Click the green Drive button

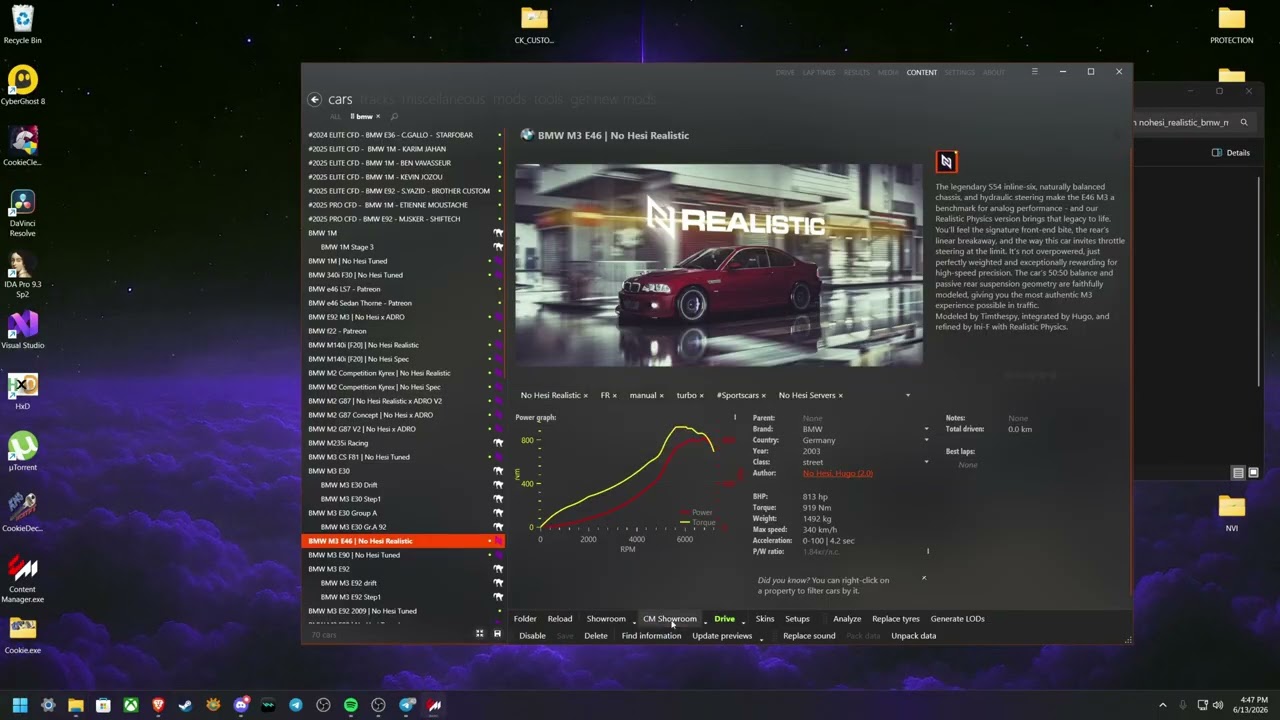[x=724, y=619]
